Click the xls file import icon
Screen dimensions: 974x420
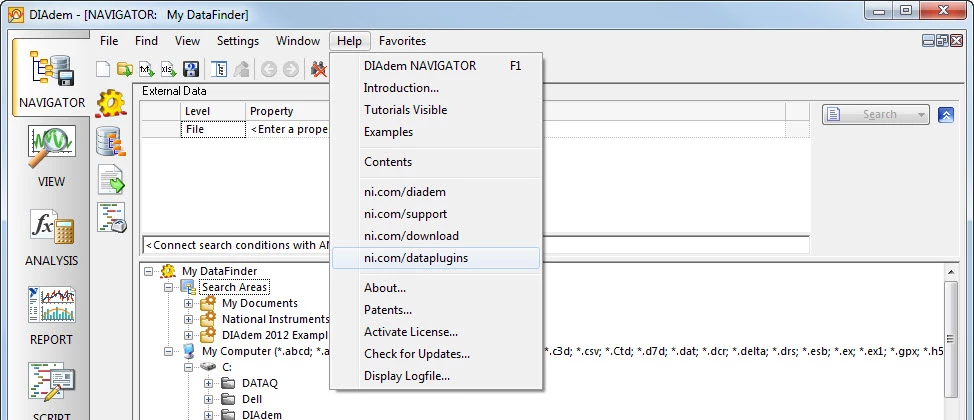click(168, 69)
